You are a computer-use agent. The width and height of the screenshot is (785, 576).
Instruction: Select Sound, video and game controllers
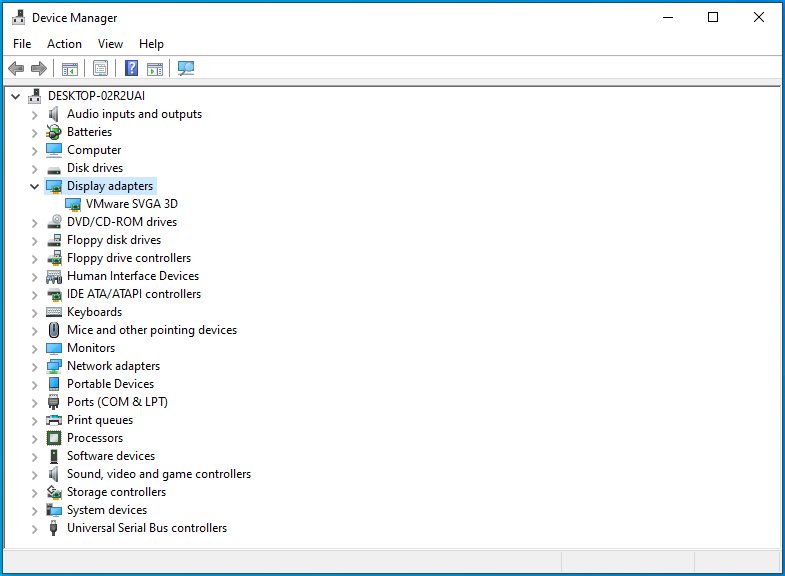[158, 474]
